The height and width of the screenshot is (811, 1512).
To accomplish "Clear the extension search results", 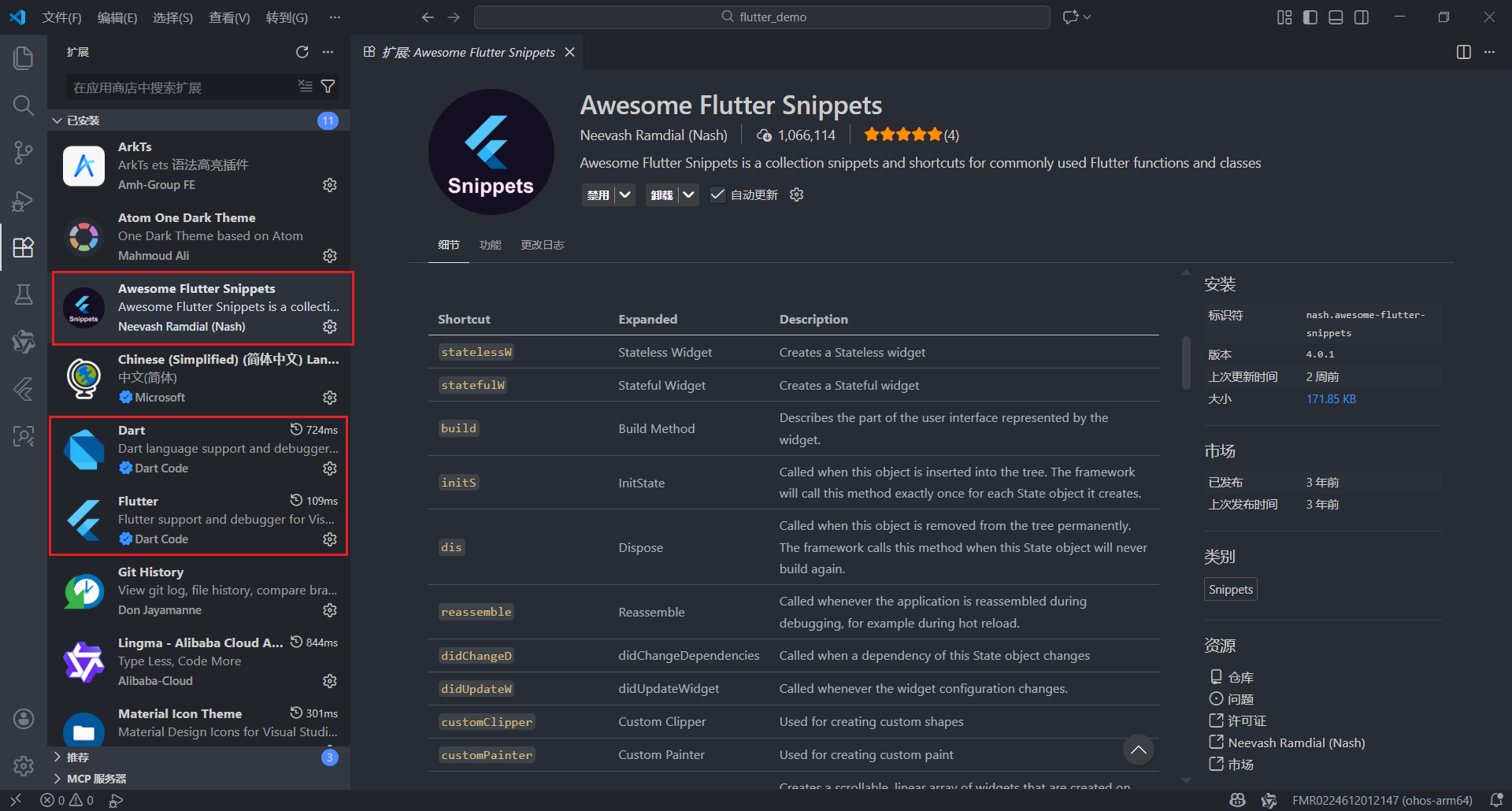I will pyautogui.click(x=306, y=86).
